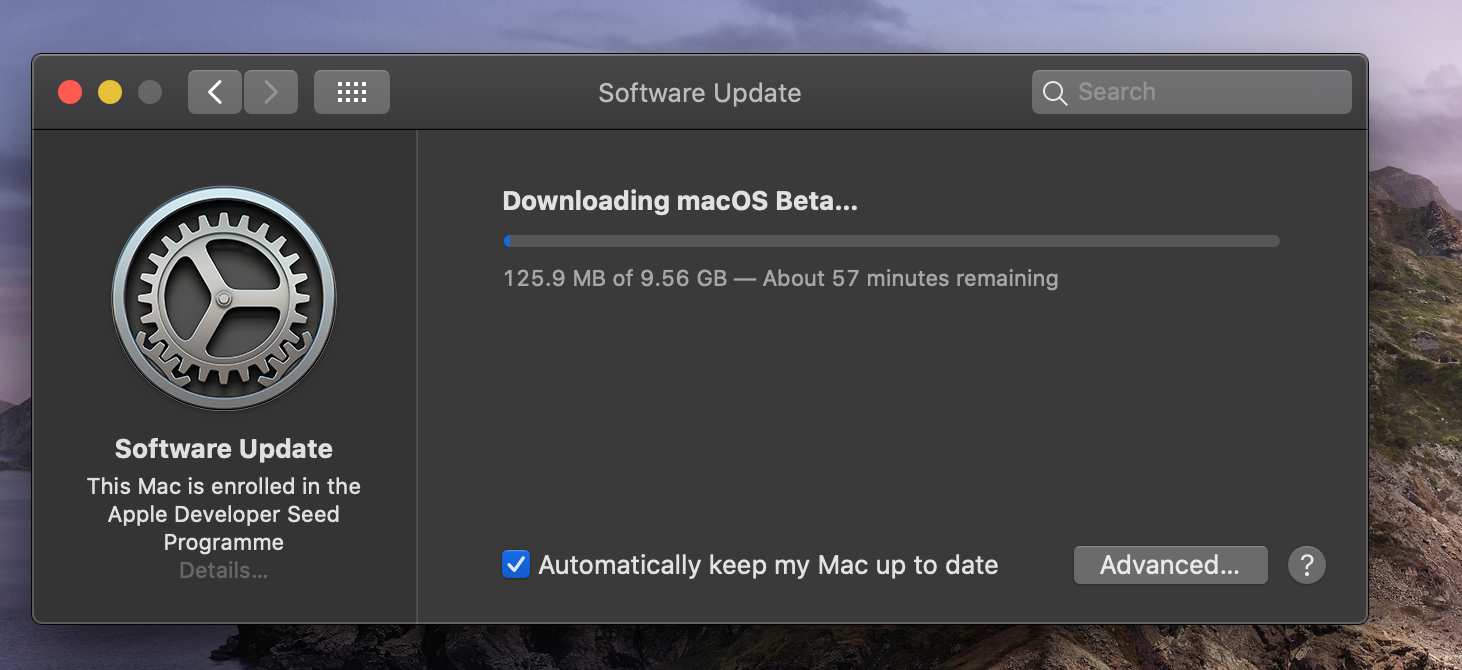Click the "Software Update" window title
Viewport: 1462px width, 670px height.
(x=699, y=93)
